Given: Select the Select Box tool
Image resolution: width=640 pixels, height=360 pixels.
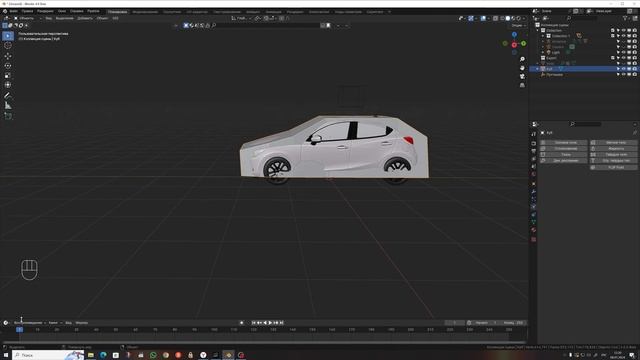Looking at the screenshot, I should (x=8, y=36).
